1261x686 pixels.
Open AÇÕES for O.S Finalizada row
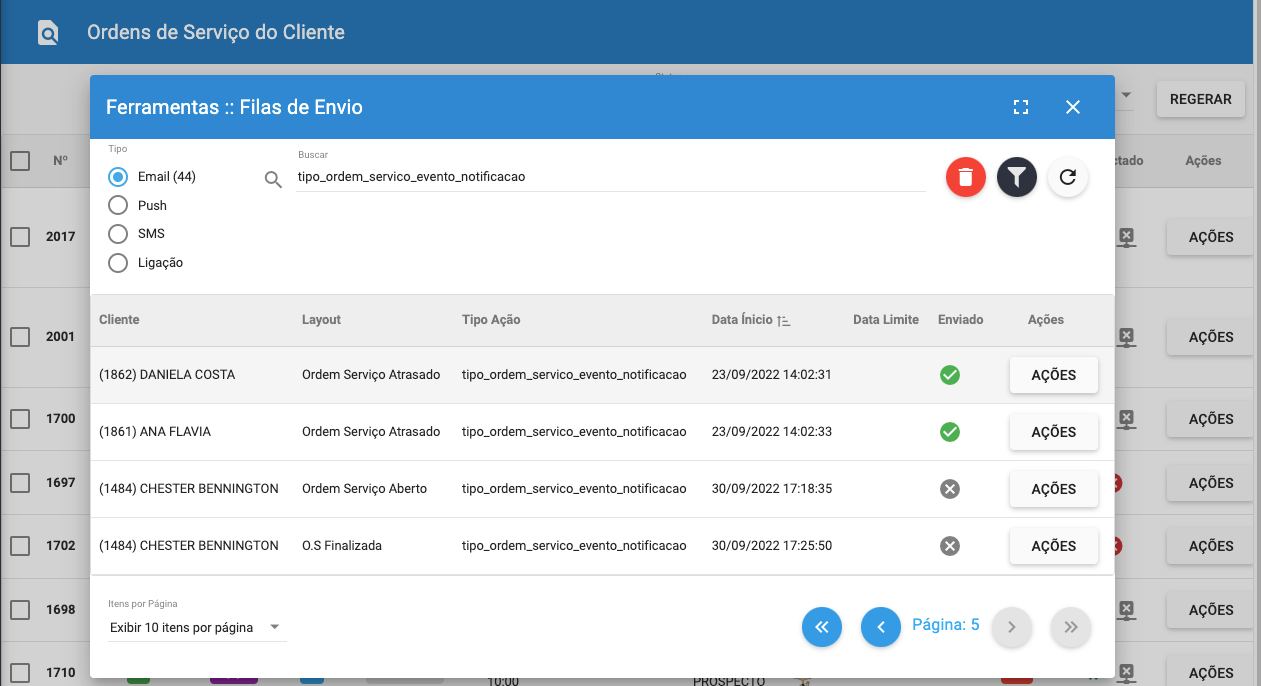click(1053, 546)
